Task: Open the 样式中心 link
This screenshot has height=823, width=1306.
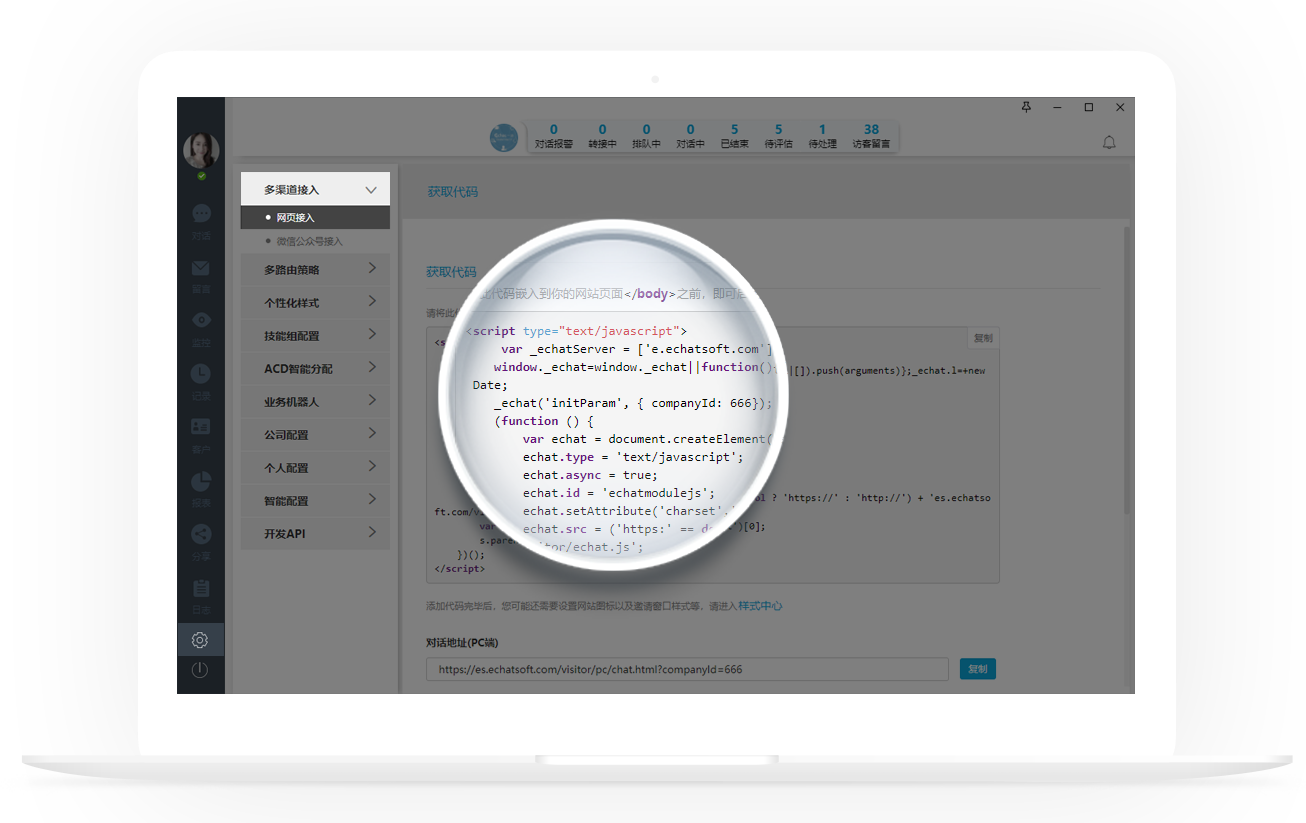Action: tap(760, 606)
